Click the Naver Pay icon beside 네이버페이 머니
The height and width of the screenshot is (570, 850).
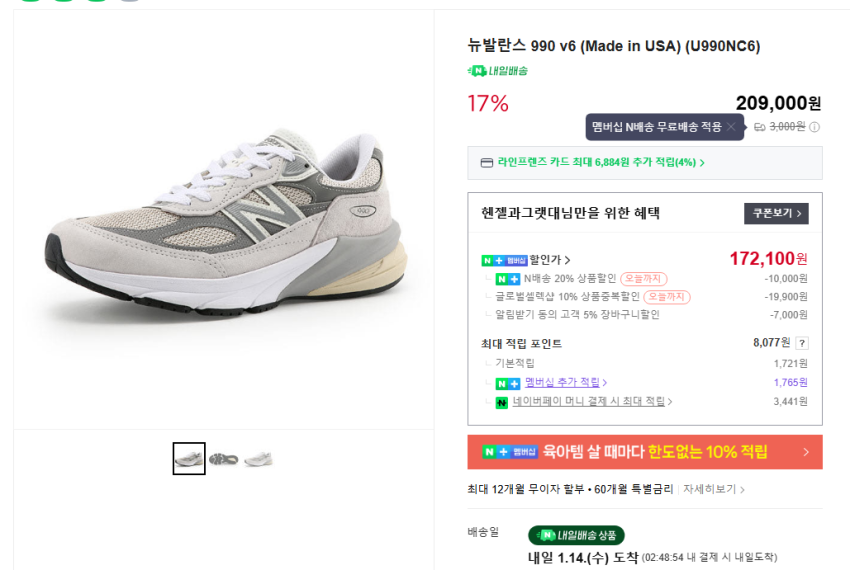[502, 402]
